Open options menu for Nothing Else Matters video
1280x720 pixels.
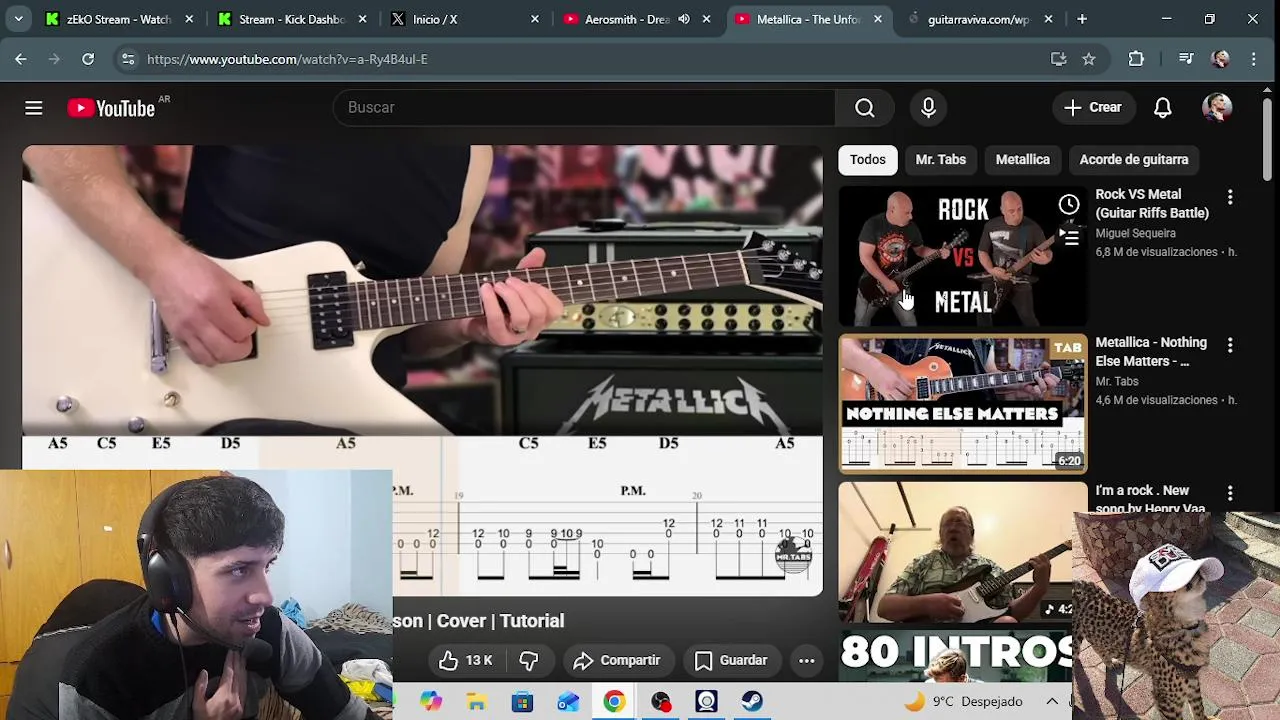coord(1230,345)
